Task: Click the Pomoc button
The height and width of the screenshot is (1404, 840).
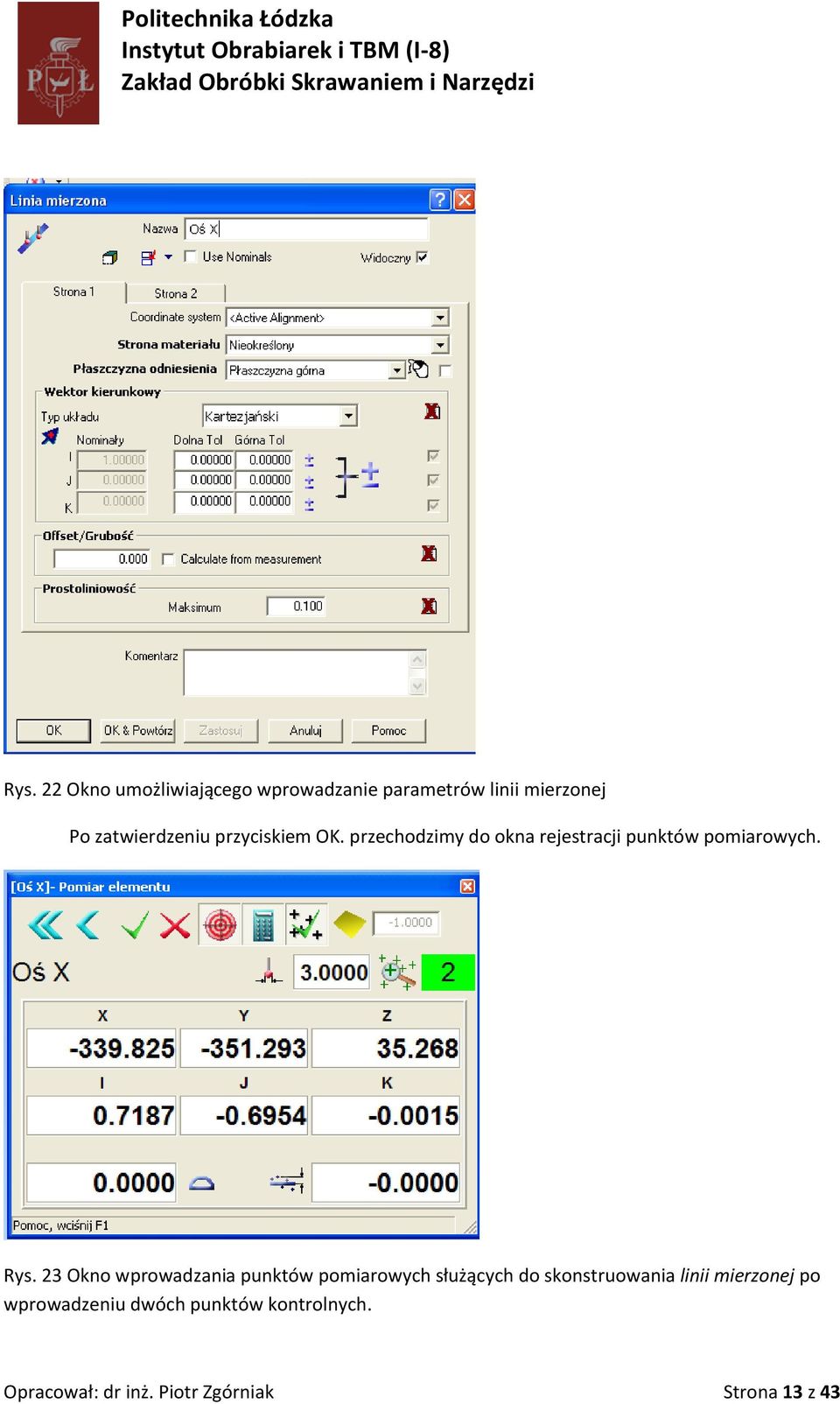Action: [x=388, y=730]
